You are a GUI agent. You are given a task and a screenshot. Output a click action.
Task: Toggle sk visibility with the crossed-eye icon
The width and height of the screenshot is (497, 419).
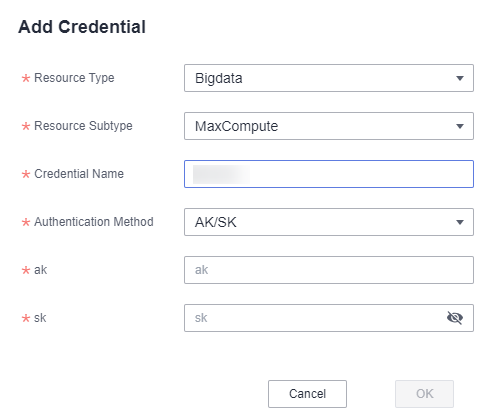(x=455, y=318)
